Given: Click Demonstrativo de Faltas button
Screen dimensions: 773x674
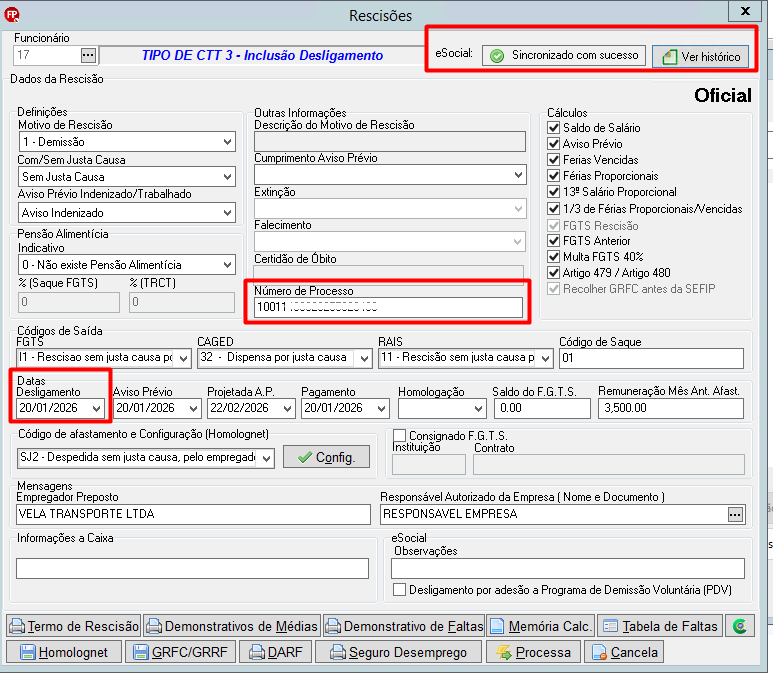Looking at the screenshot, I should pyautogui.click(x=404, y=626).
